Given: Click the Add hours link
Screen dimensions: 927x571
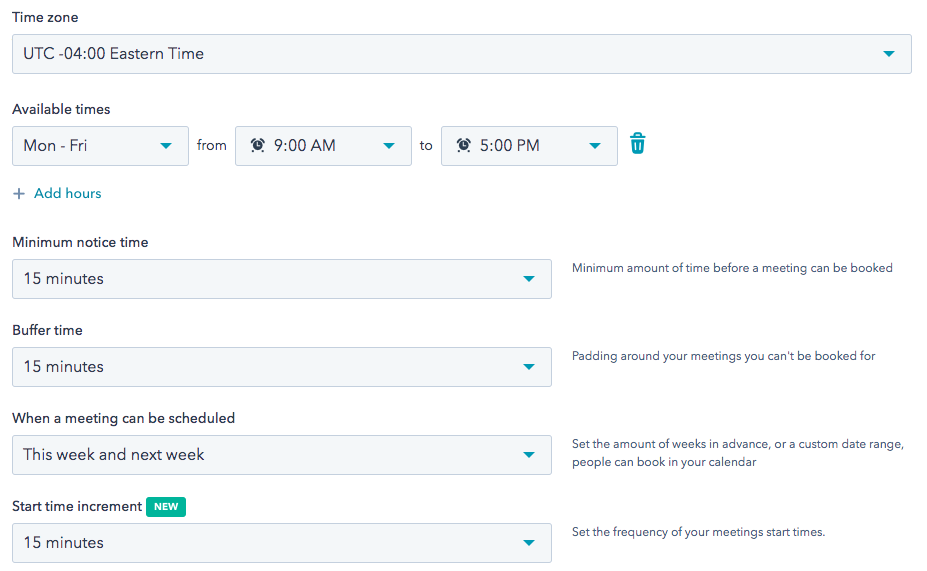Looking at the screenshot, I should 67,193.
